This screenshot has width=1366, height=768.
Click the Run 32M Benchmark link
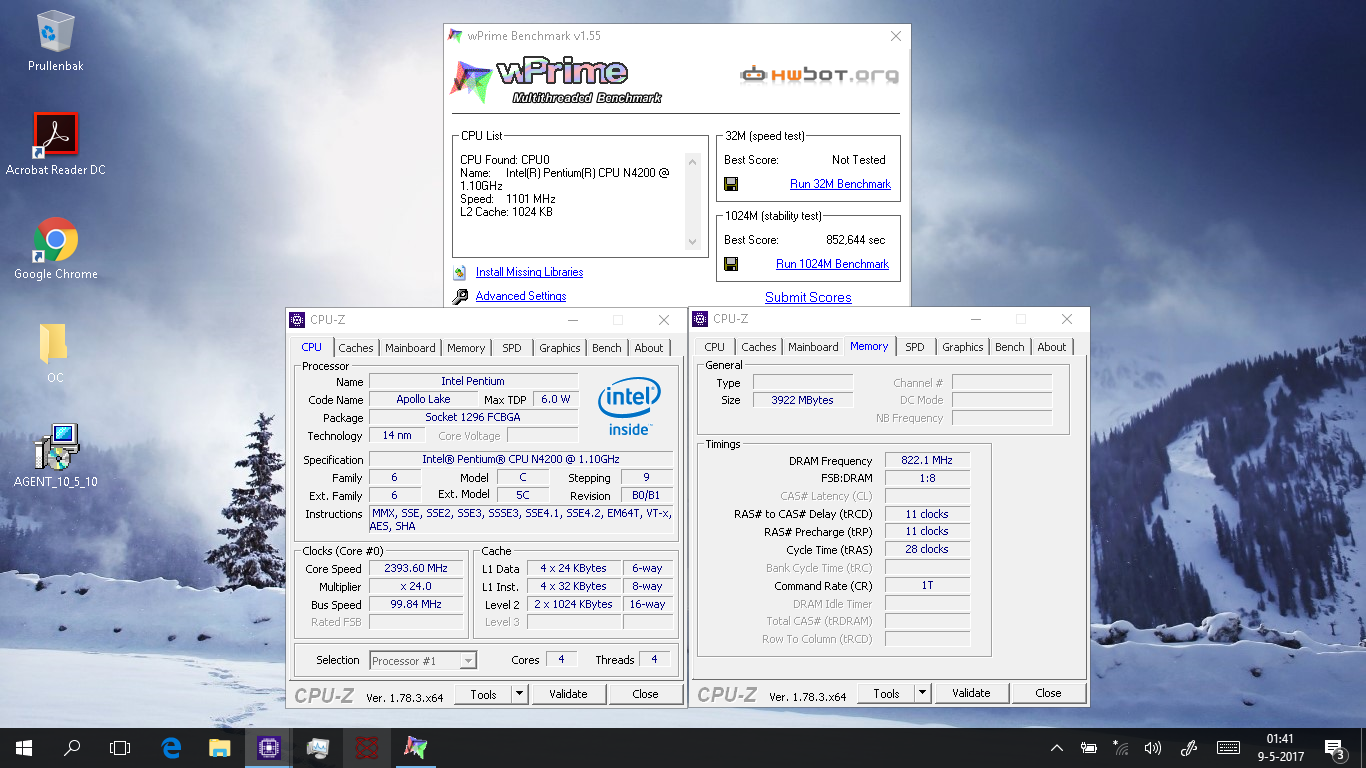click(x=840, y=184)
